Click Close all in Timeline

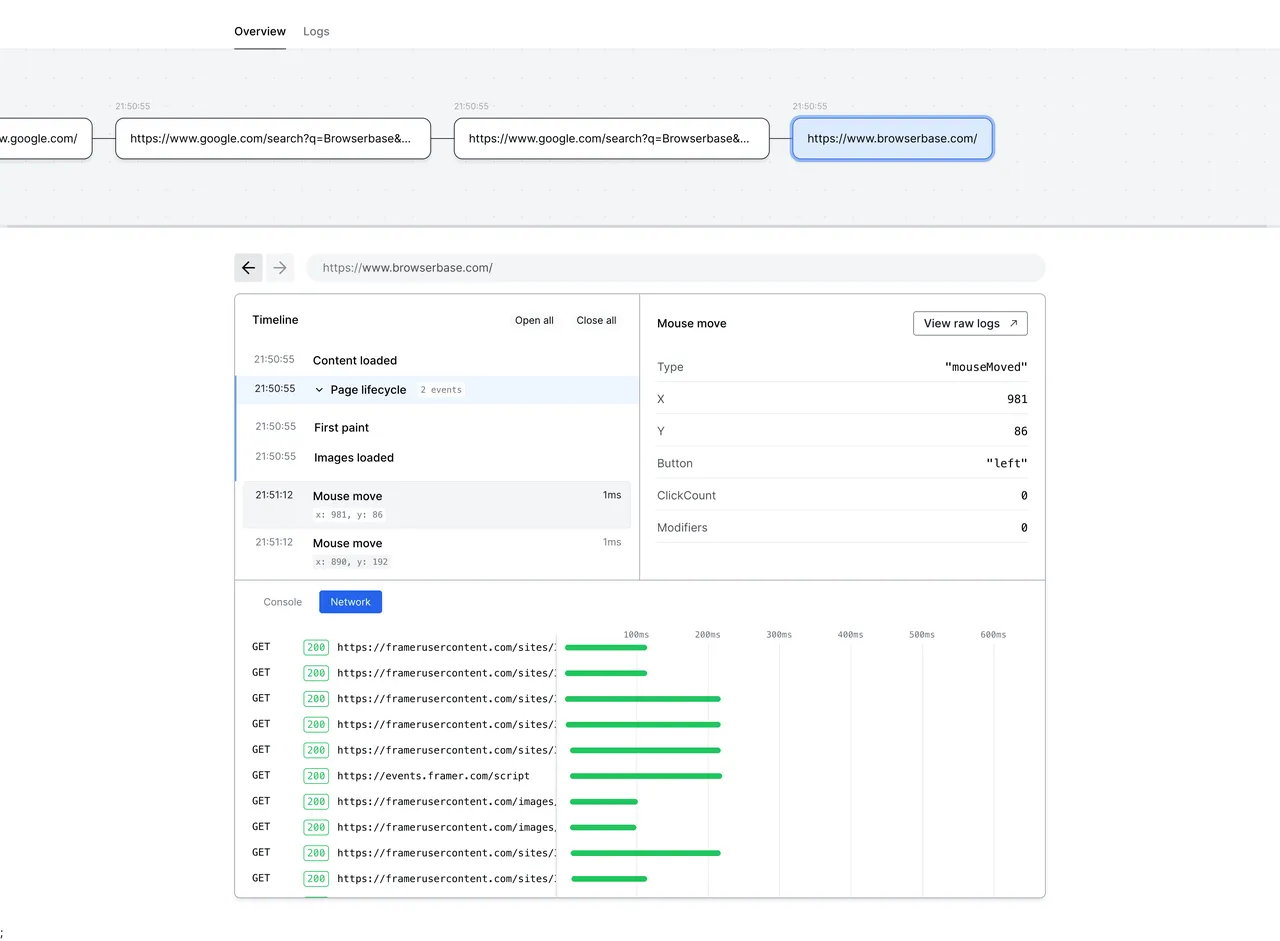point(596,320)
